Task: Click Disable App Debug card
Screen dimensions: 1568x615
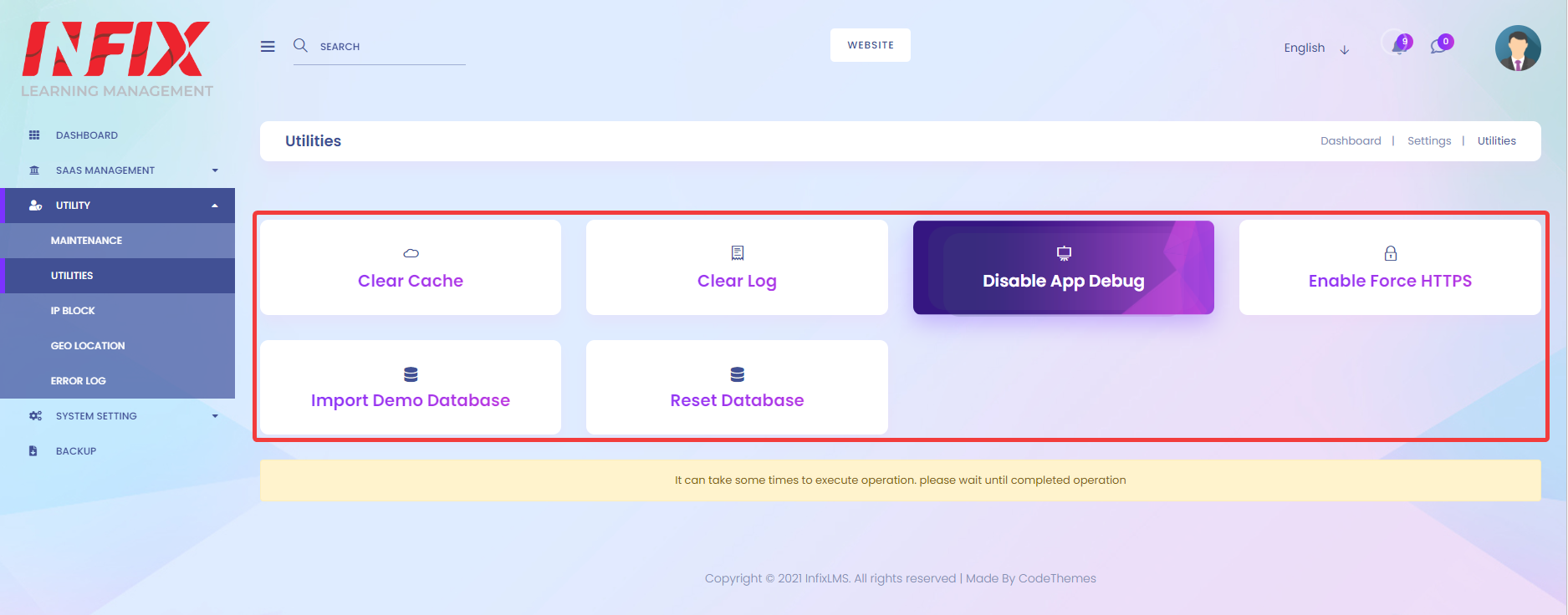Action: tap(1063, 267)
